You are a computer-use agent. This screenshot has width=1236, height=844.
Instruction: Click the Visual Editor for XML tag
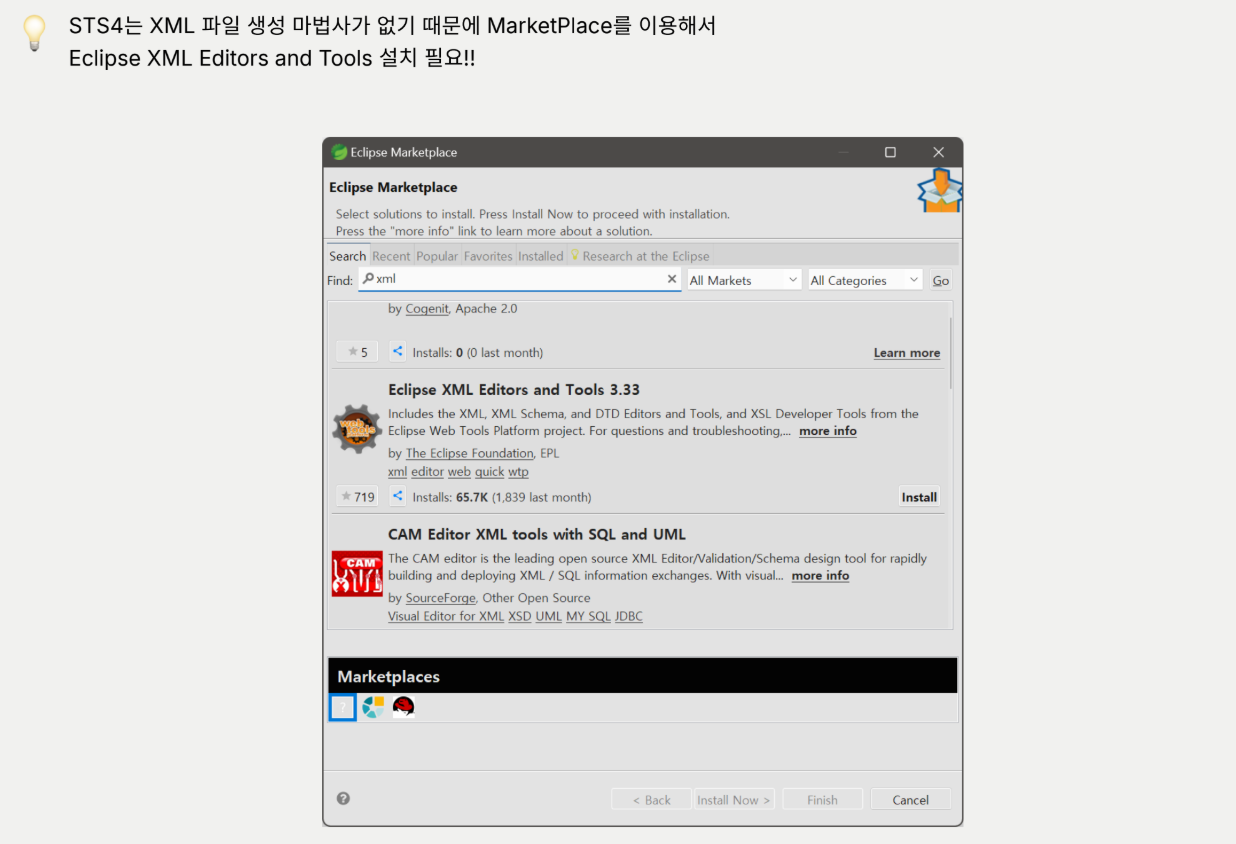click(446, 616)
